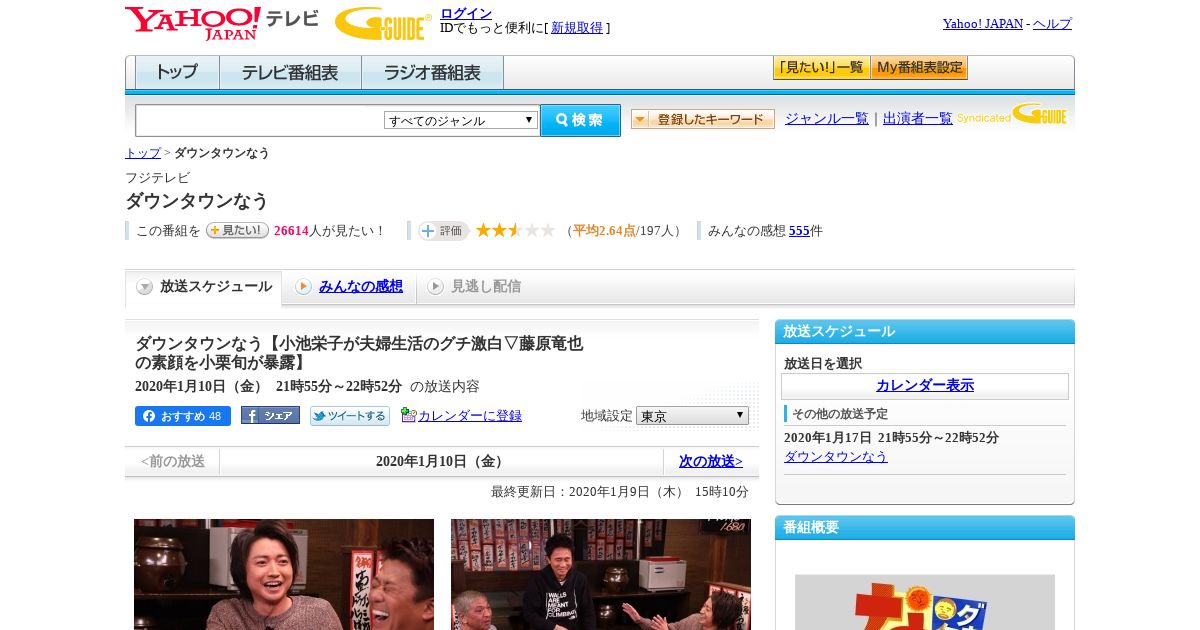Open the 出演者一覧 link
Image resolution: width=1200 pixels, height=630 pixels.
(918, 119)
